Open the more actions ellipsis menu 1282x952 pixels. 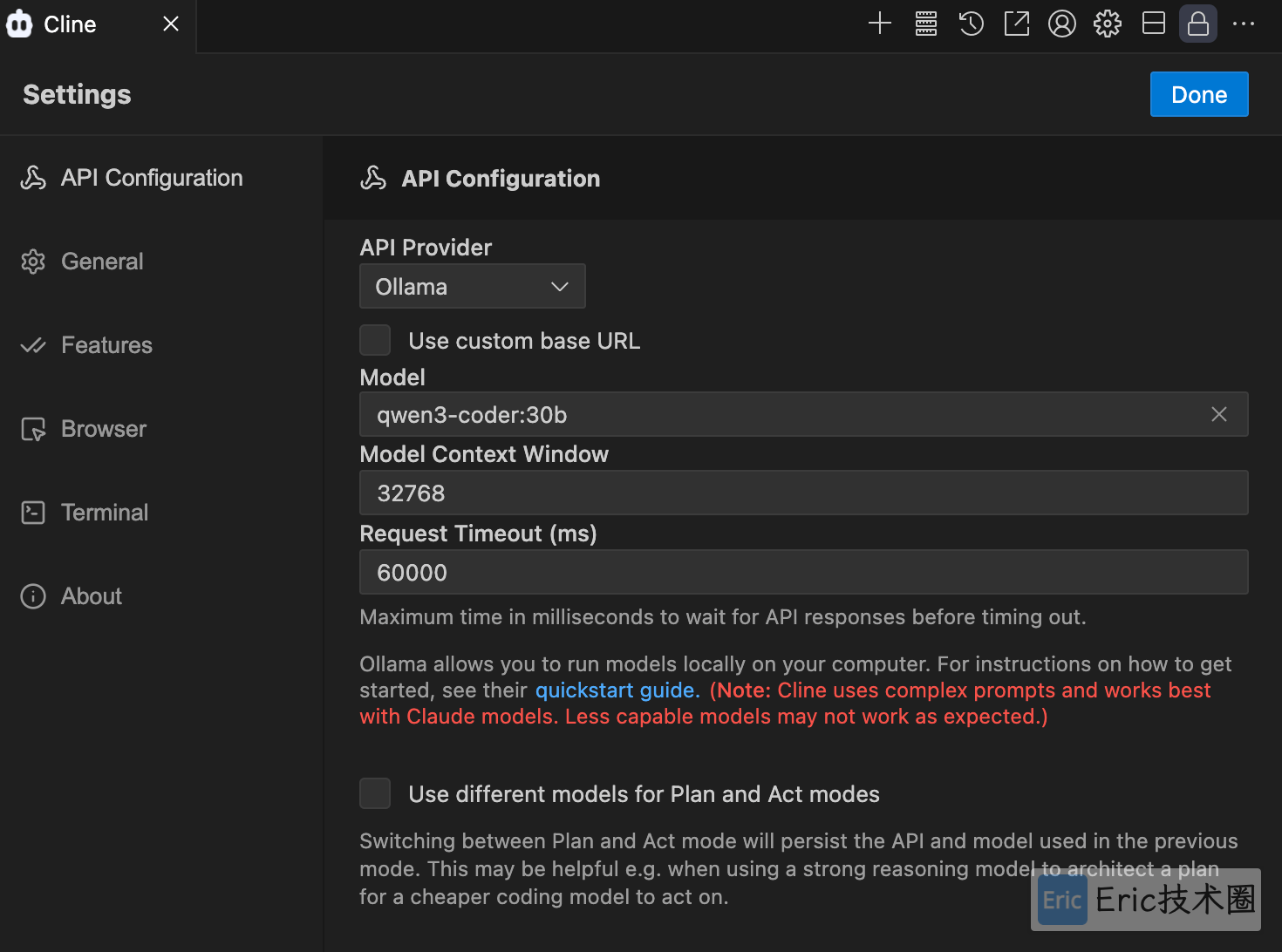[x=1244, y=24]
